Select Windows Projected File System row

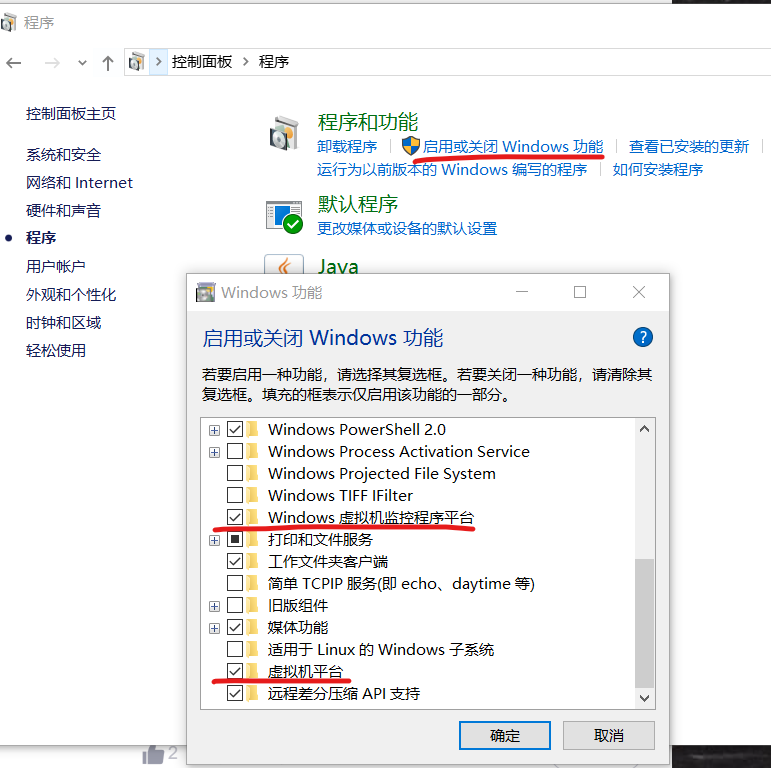tap(382, 473)
